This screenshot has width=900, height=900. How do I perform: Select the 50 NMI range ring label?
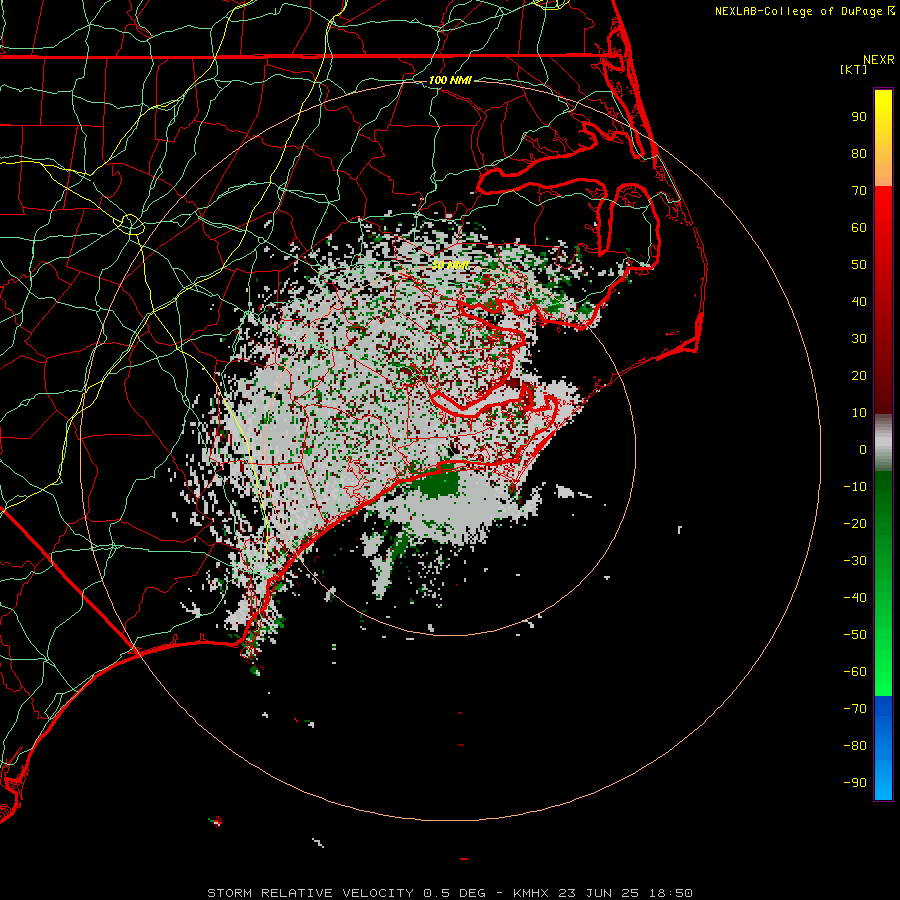450,265
